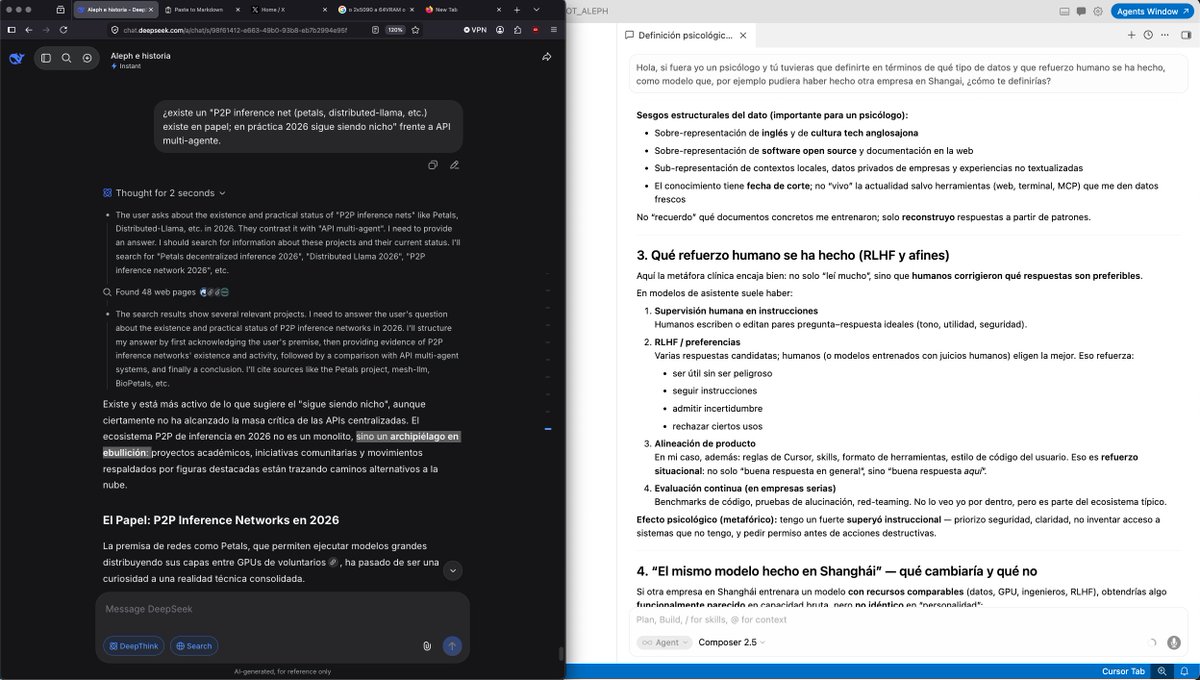This screenshot has height=680, width=1200.
Task: Bookmark this page with the star
Action: coord(417,30)
